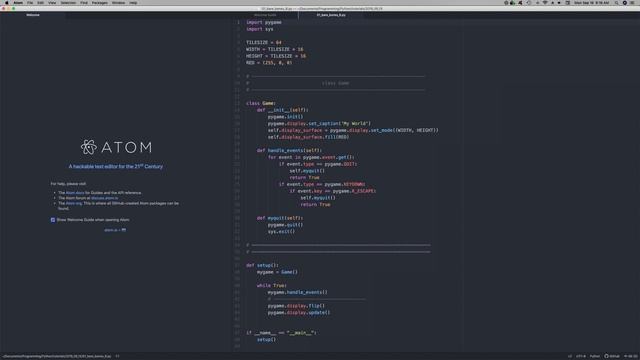Click the GitHub icon in the status bar

(x=612, y=356)
